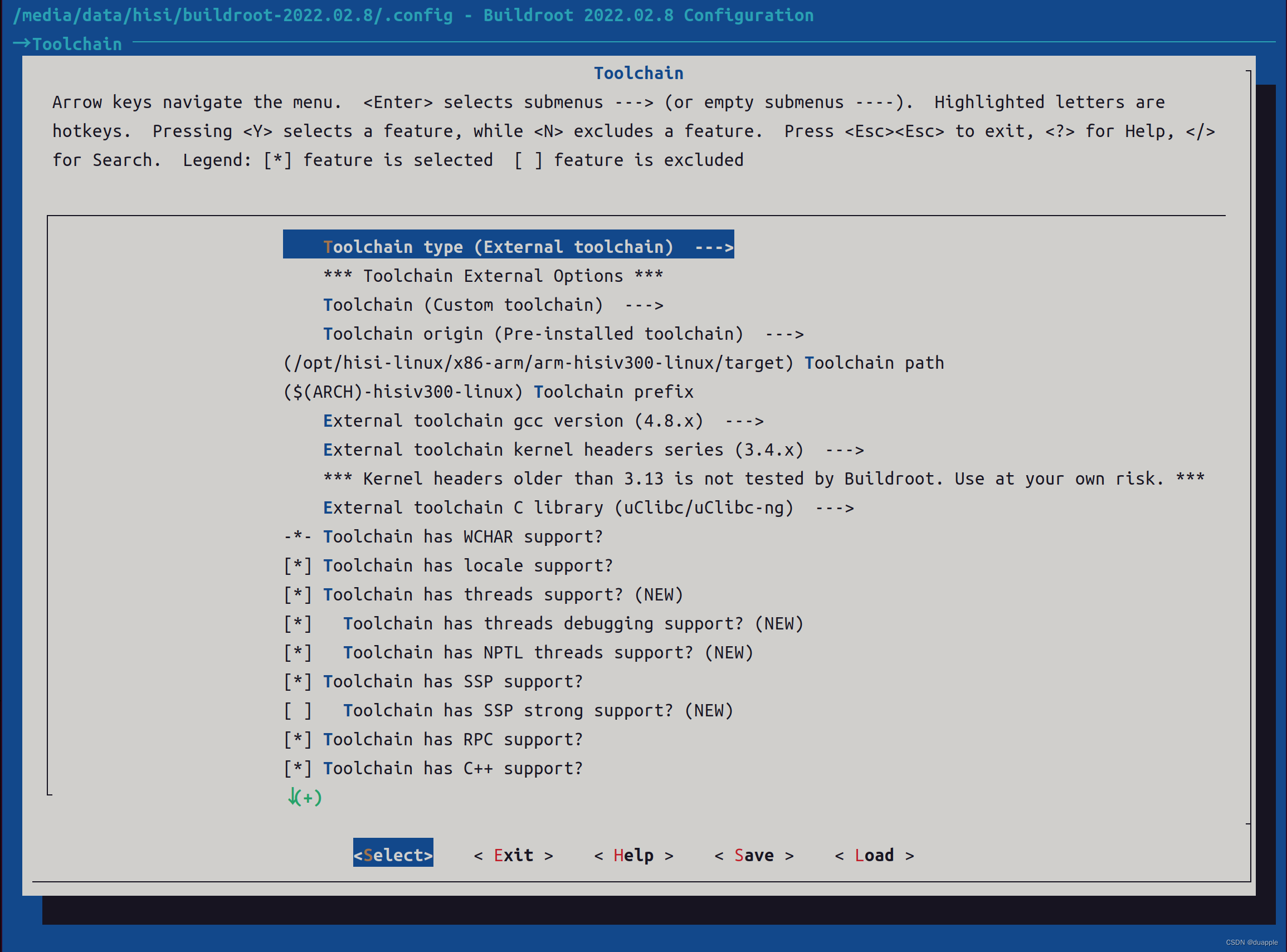Open the Toolchain (Custom toolchain) submenu

[x=493, y=305]
